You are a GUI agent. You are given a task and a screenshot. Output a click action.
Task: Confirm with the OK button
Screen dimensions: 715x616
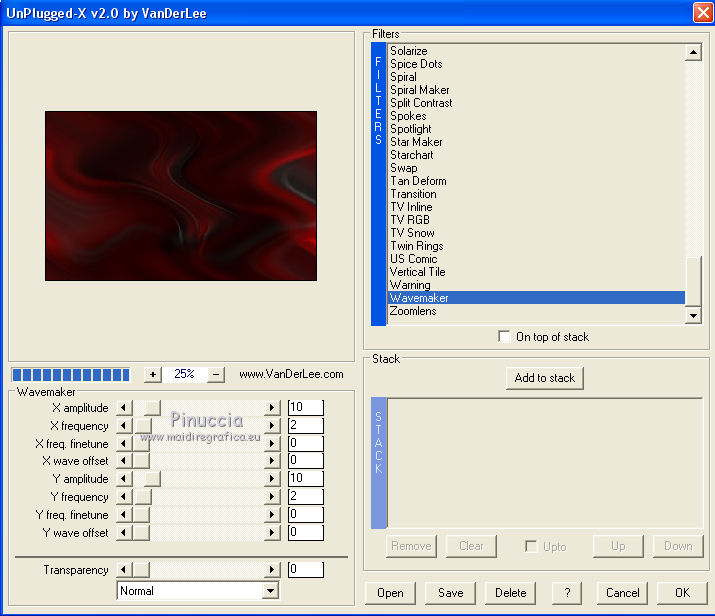682,593
